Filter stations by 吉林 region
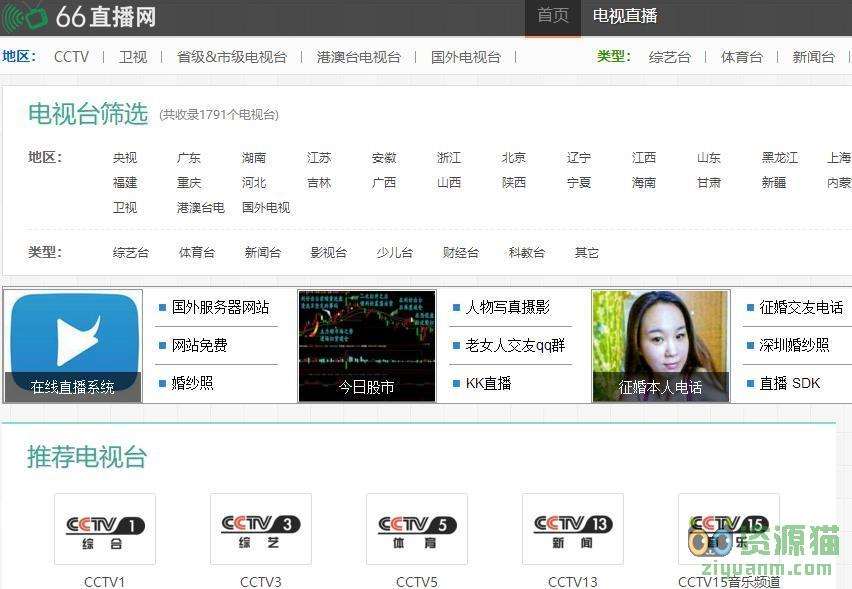This screenshot has height=589, width=852. pyautogui.click(x=319, y=183)
